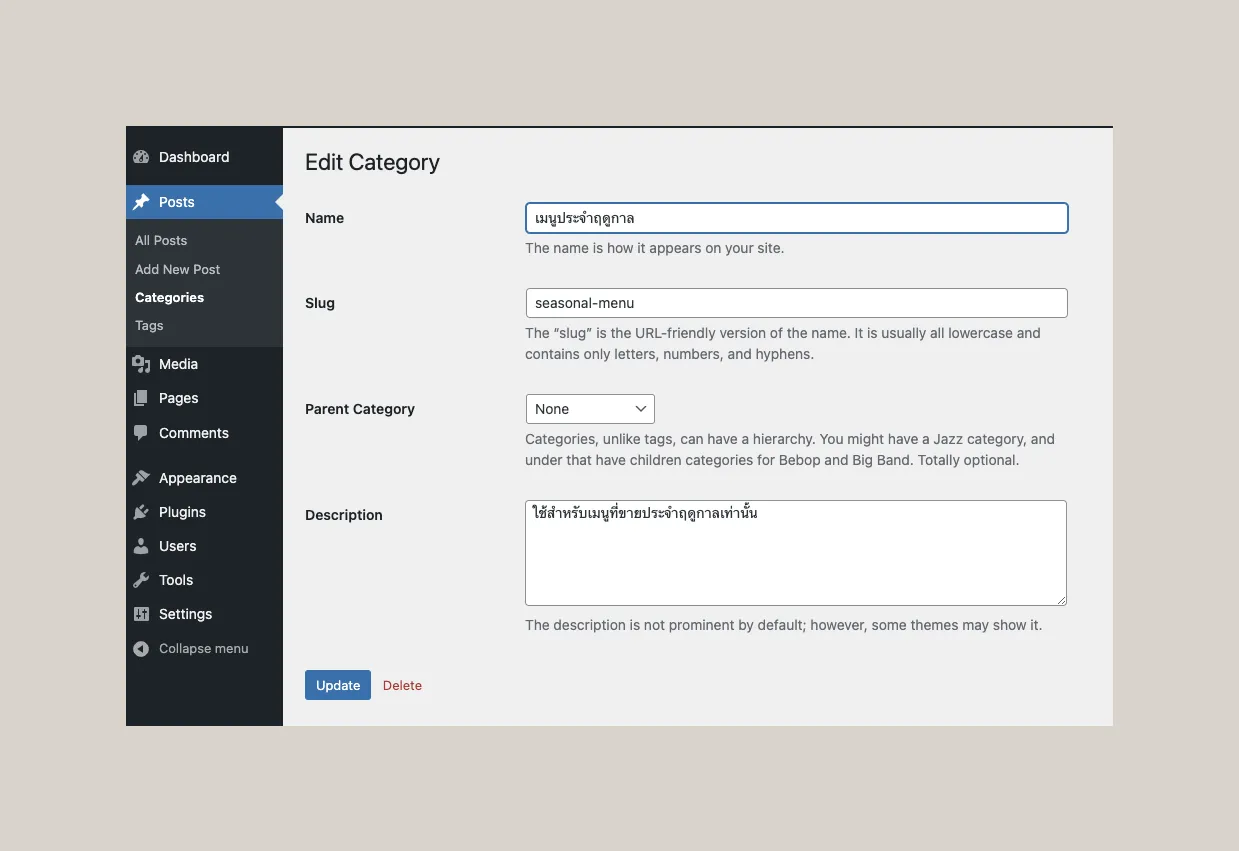The width and height of the screenshot is (1239, 851).
Task: Click the Appearance paintbrush icon
Action: tap(141, 478)
